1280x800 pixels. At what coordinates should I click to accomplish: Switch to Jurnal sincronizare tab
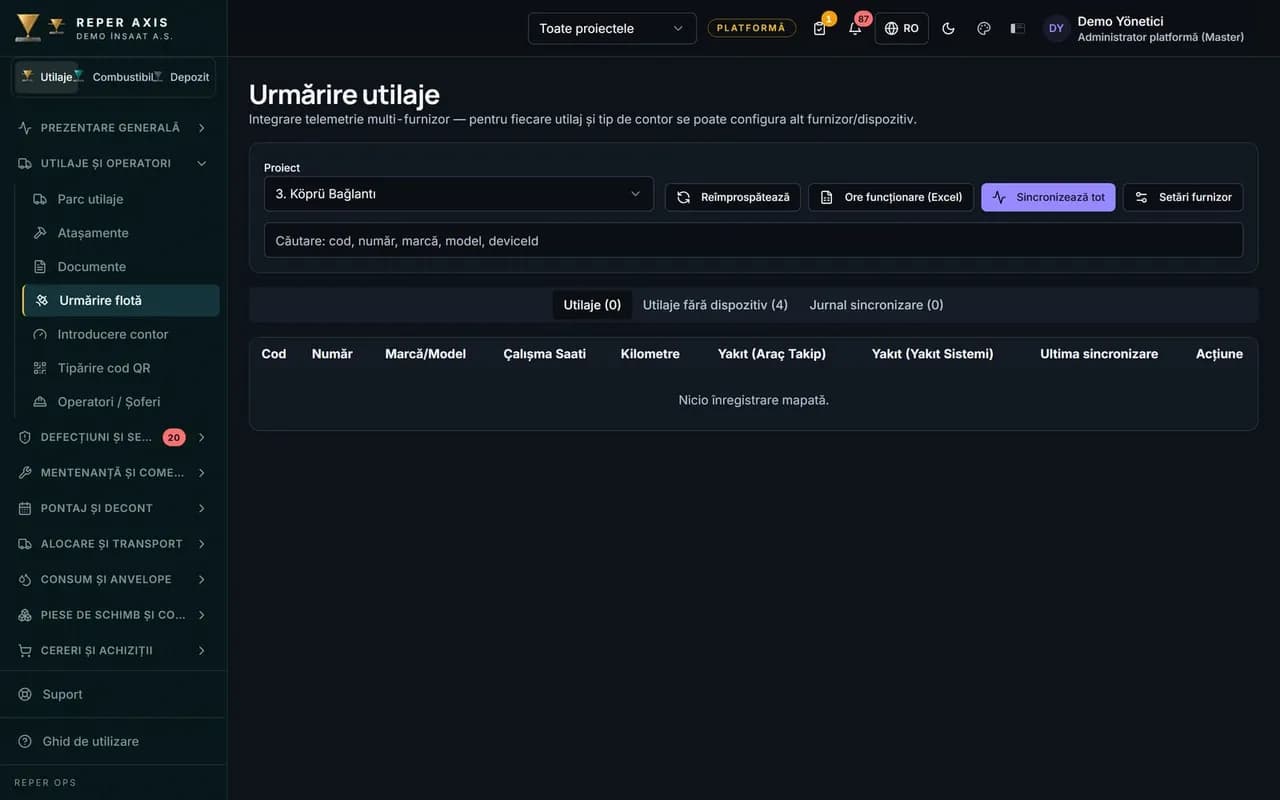click(876, 305)
